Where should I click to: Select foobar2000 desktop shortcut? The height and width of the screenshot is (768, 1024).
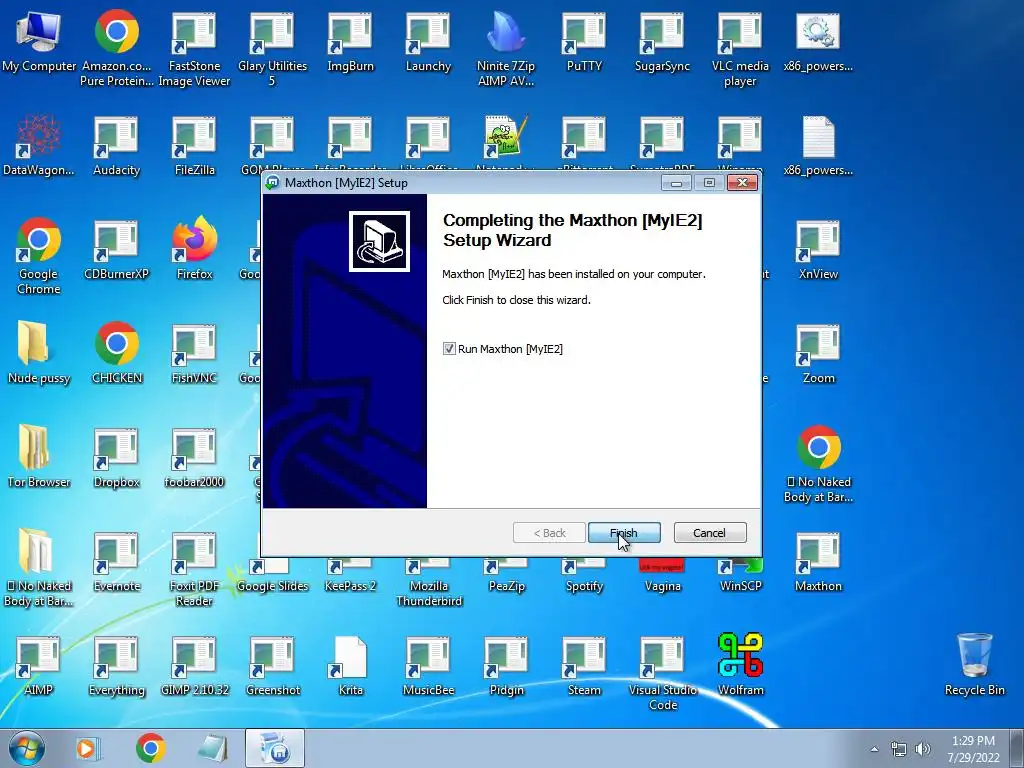(194, 458)
